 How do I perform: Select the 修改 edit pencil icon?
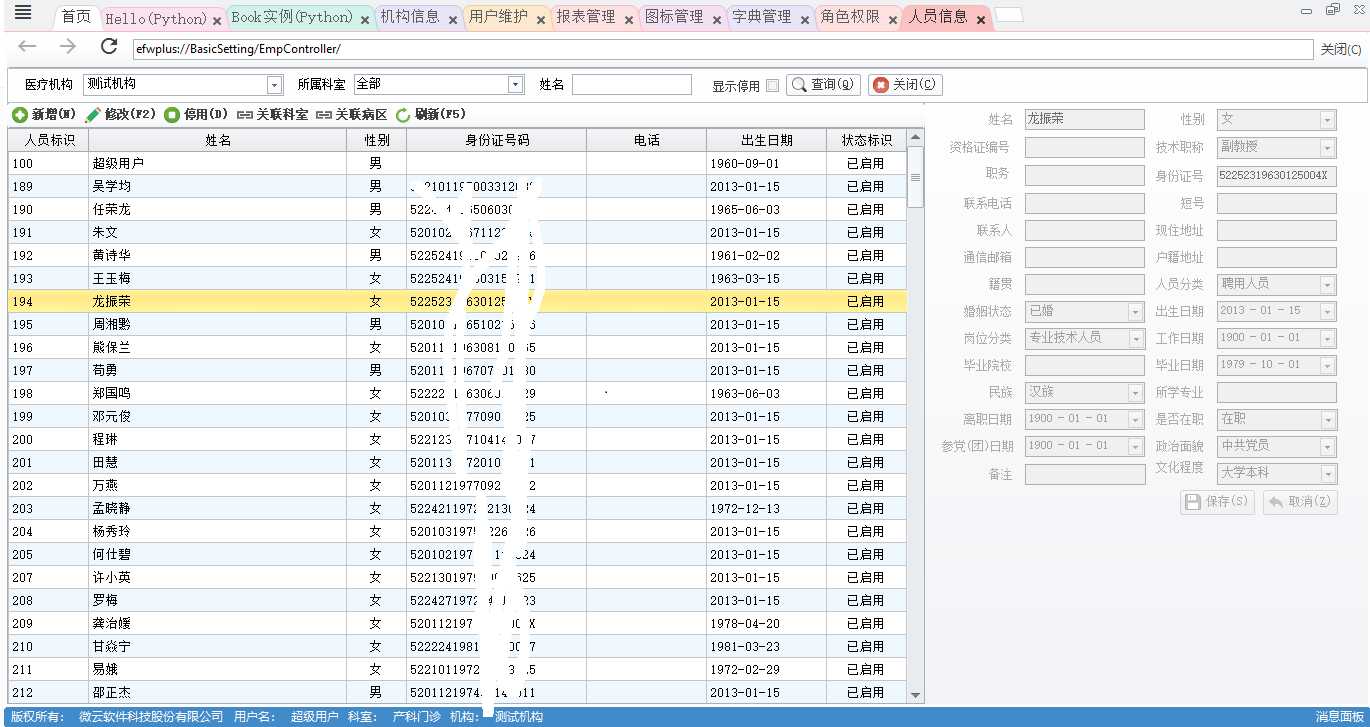(x=90, y=113)
